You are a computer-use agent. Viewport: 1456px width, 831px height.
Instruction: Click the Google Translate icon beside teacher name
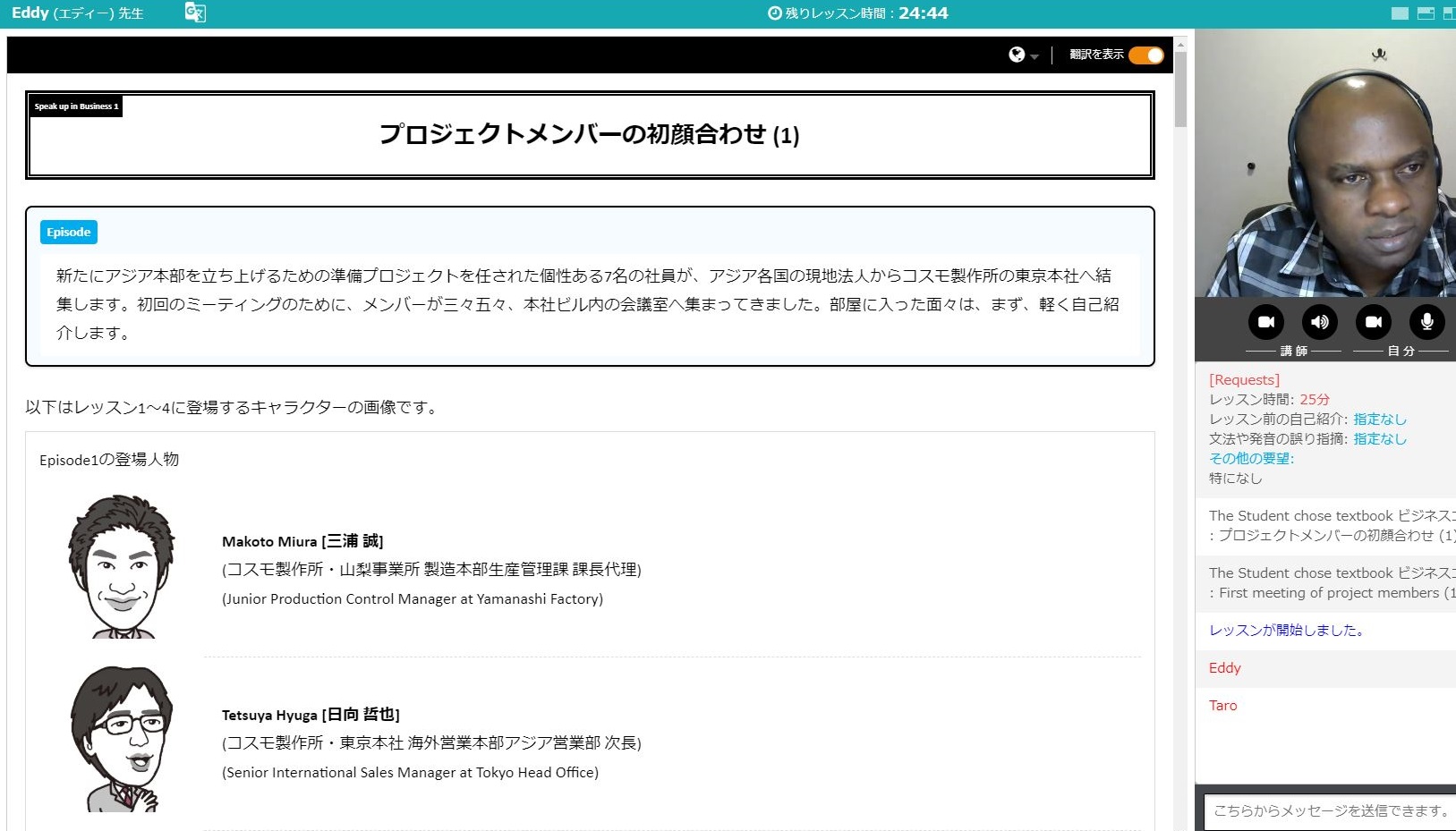[194, 13]
